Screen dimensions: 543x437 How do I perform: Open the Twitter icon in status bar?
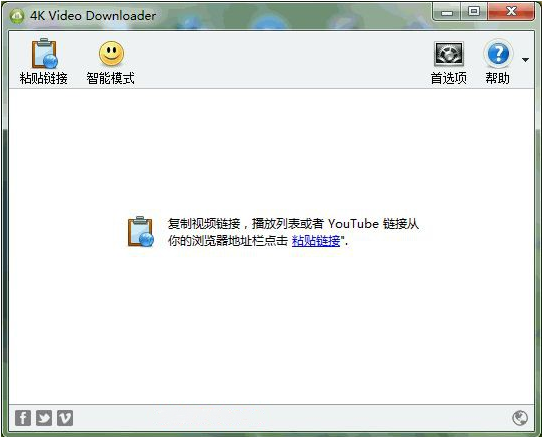tap(44, 418)
